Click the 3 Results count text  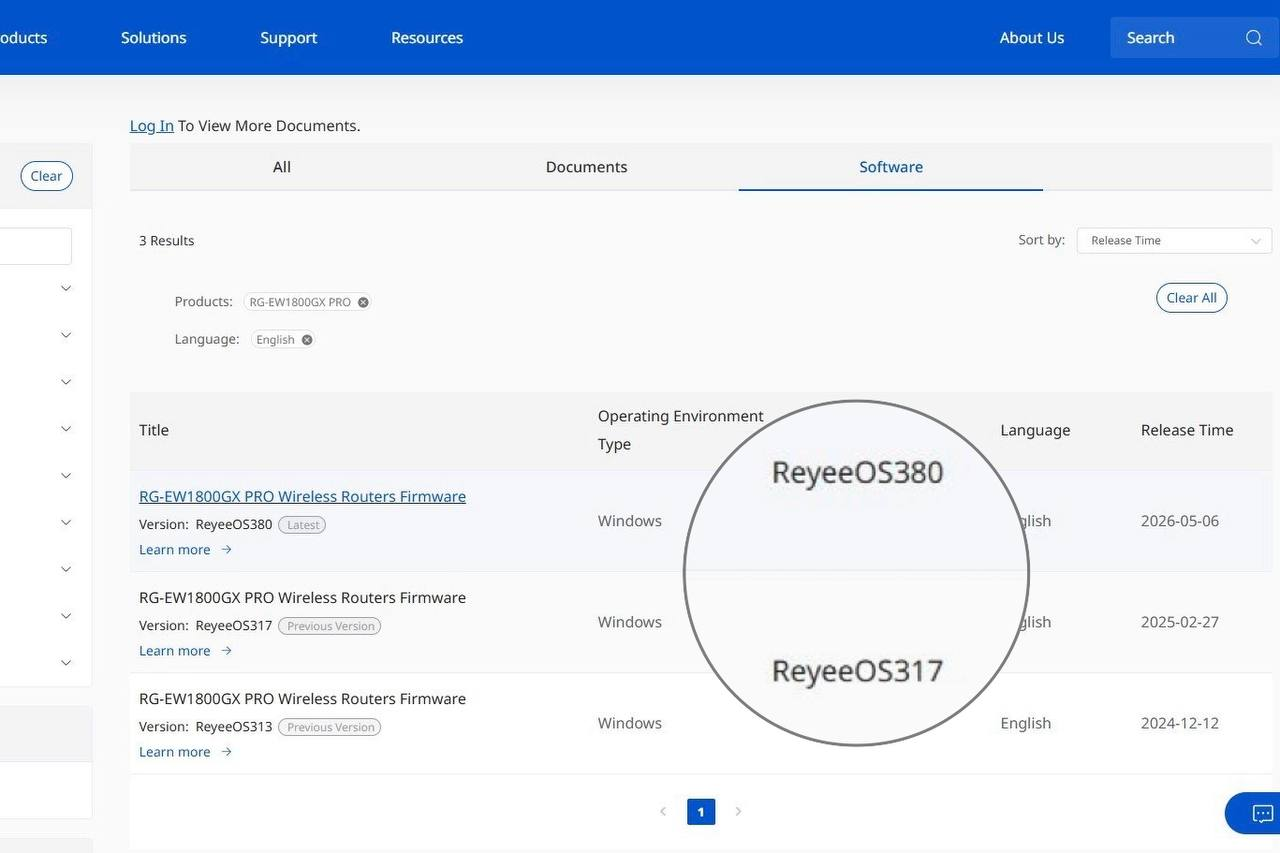pos(167,241)
